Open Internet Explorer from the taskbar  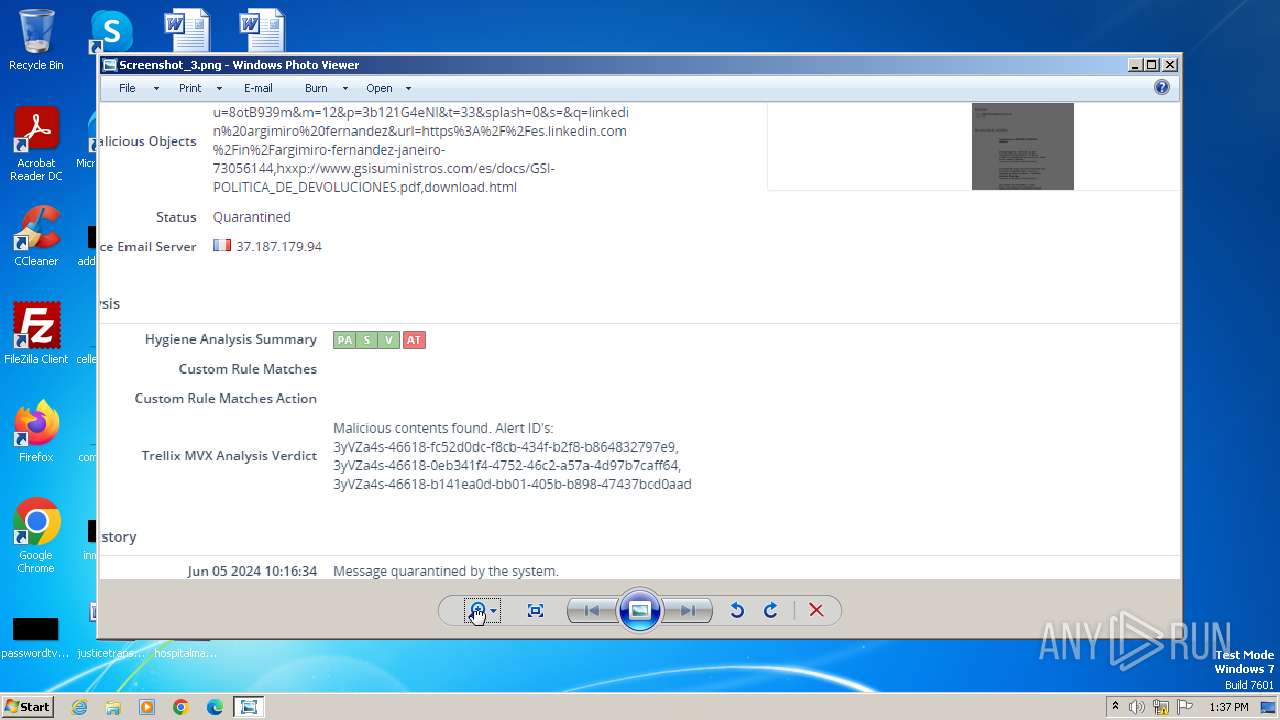[x=79, y=707]
